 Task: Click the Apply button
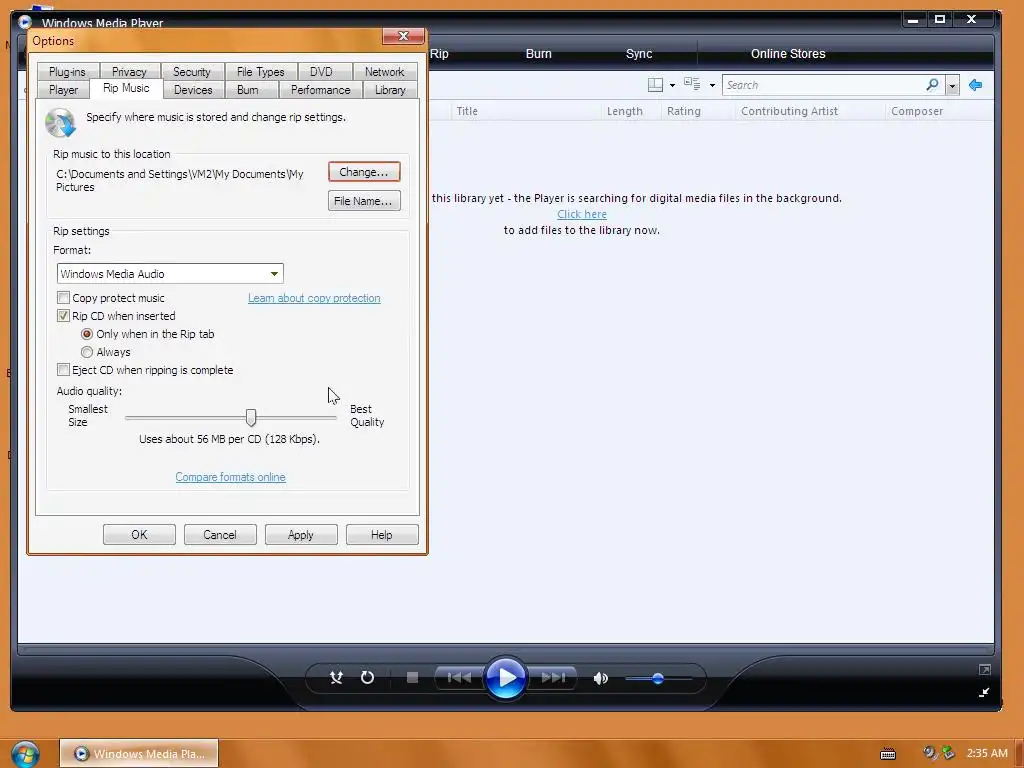(x=301, y=535)
